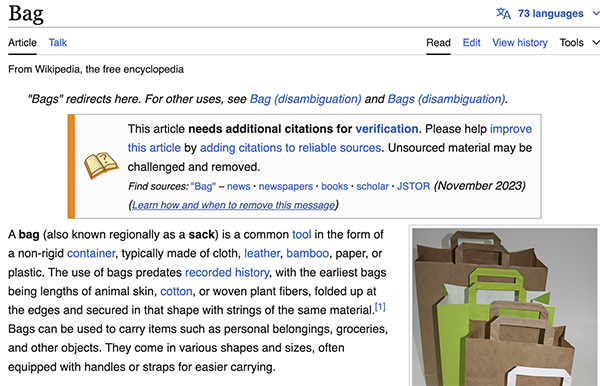Open the cotton link

[x=176, y=291]
